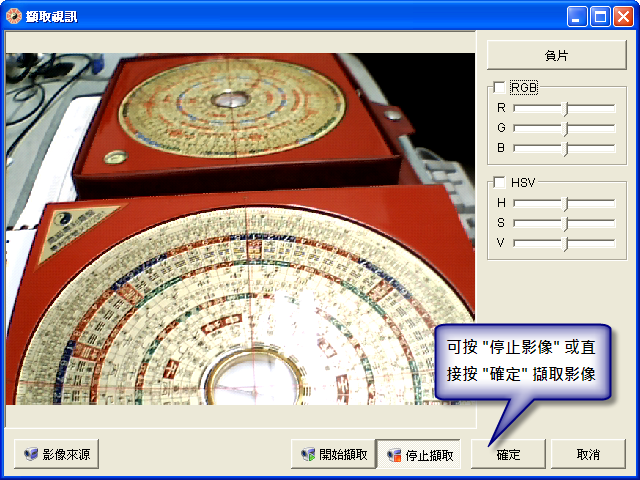Click the 負片 negative button
640x480 pixels.
(x=556, y=55)
